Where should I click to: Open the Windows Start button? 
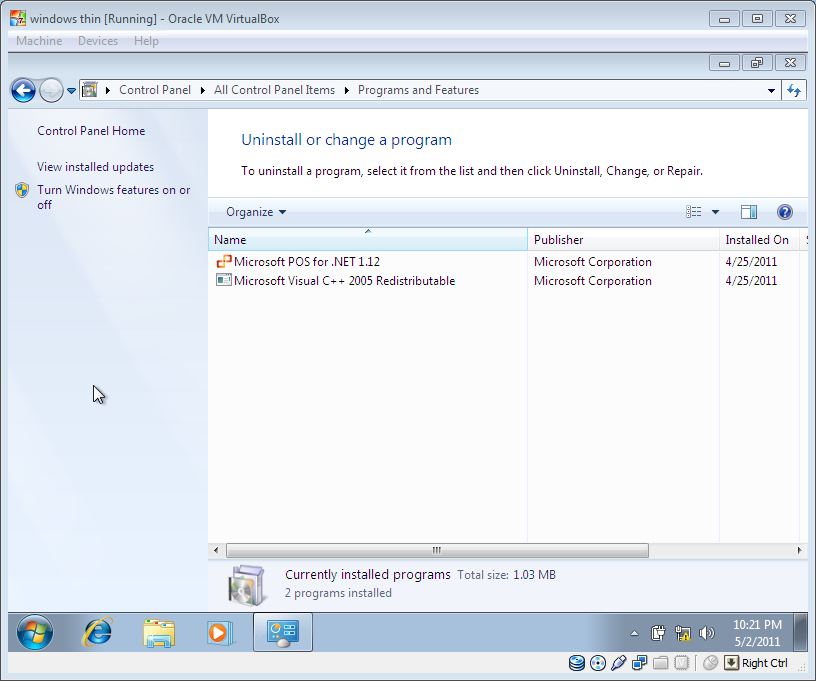click(x=35, y=632)
